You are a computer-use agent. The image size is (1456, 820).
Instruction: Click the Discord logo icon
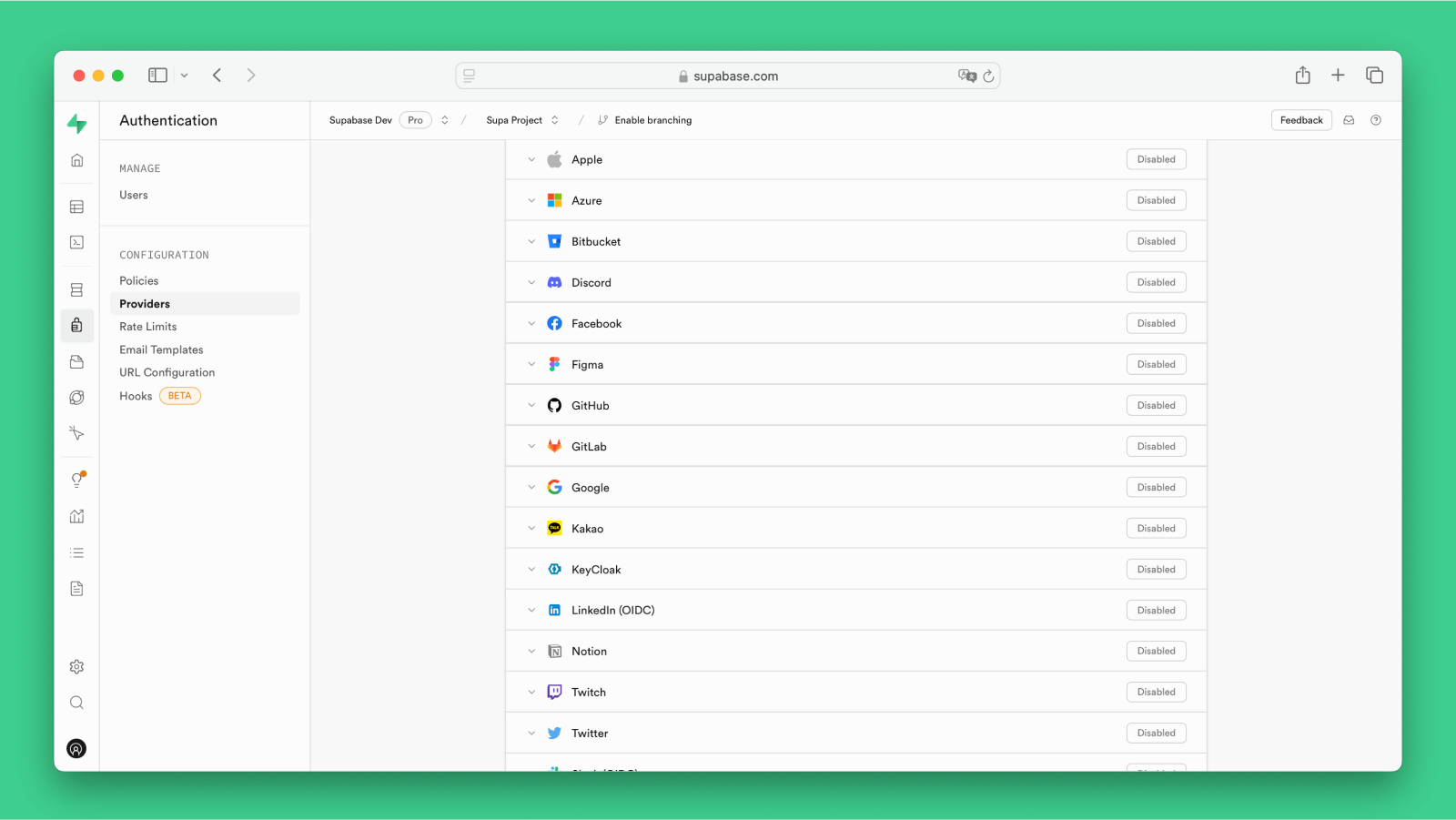(554, 282)
